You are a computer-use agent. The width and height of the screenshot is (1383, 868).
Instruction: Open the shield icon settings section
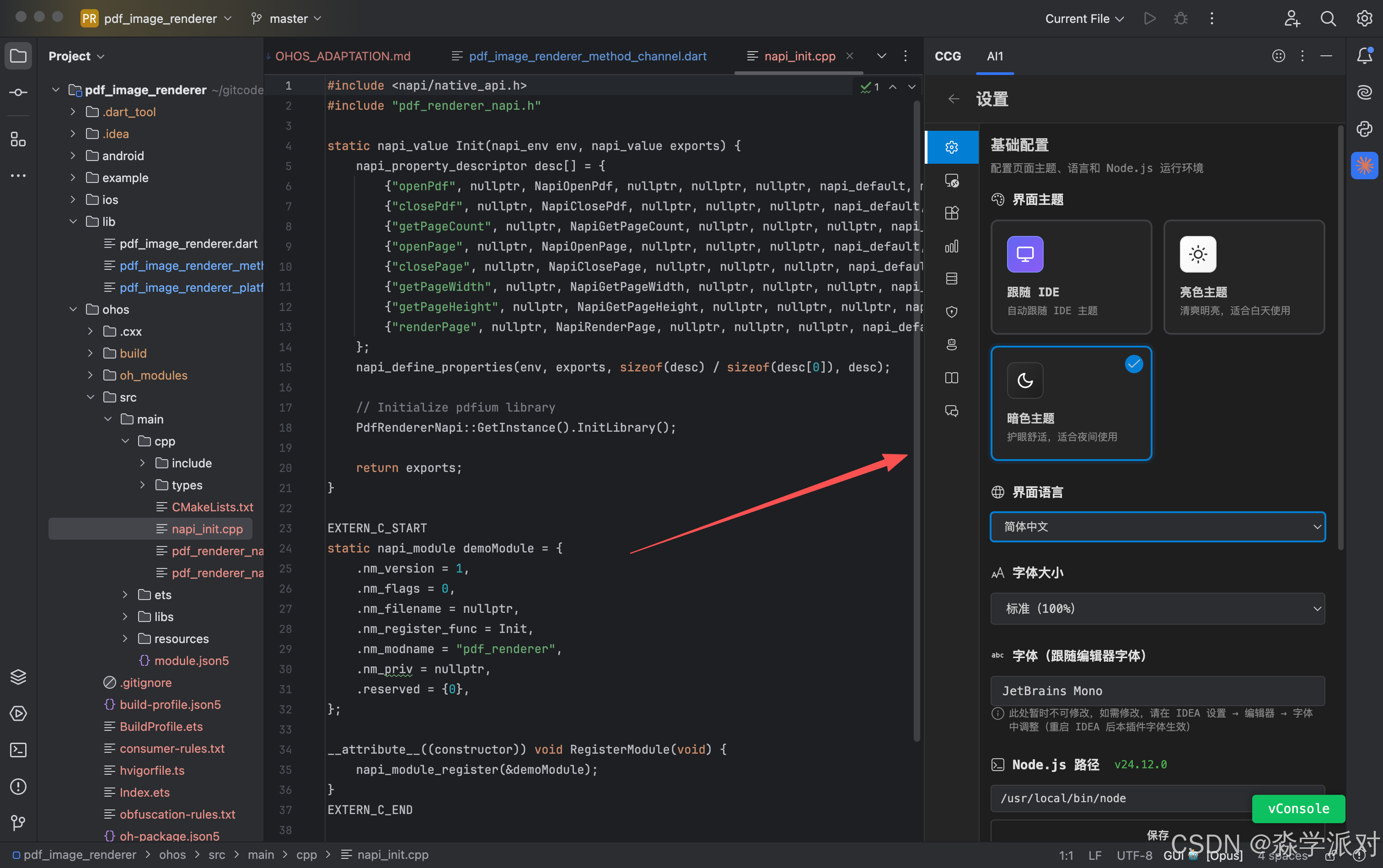pyautogui.click(x=951, y=312)
